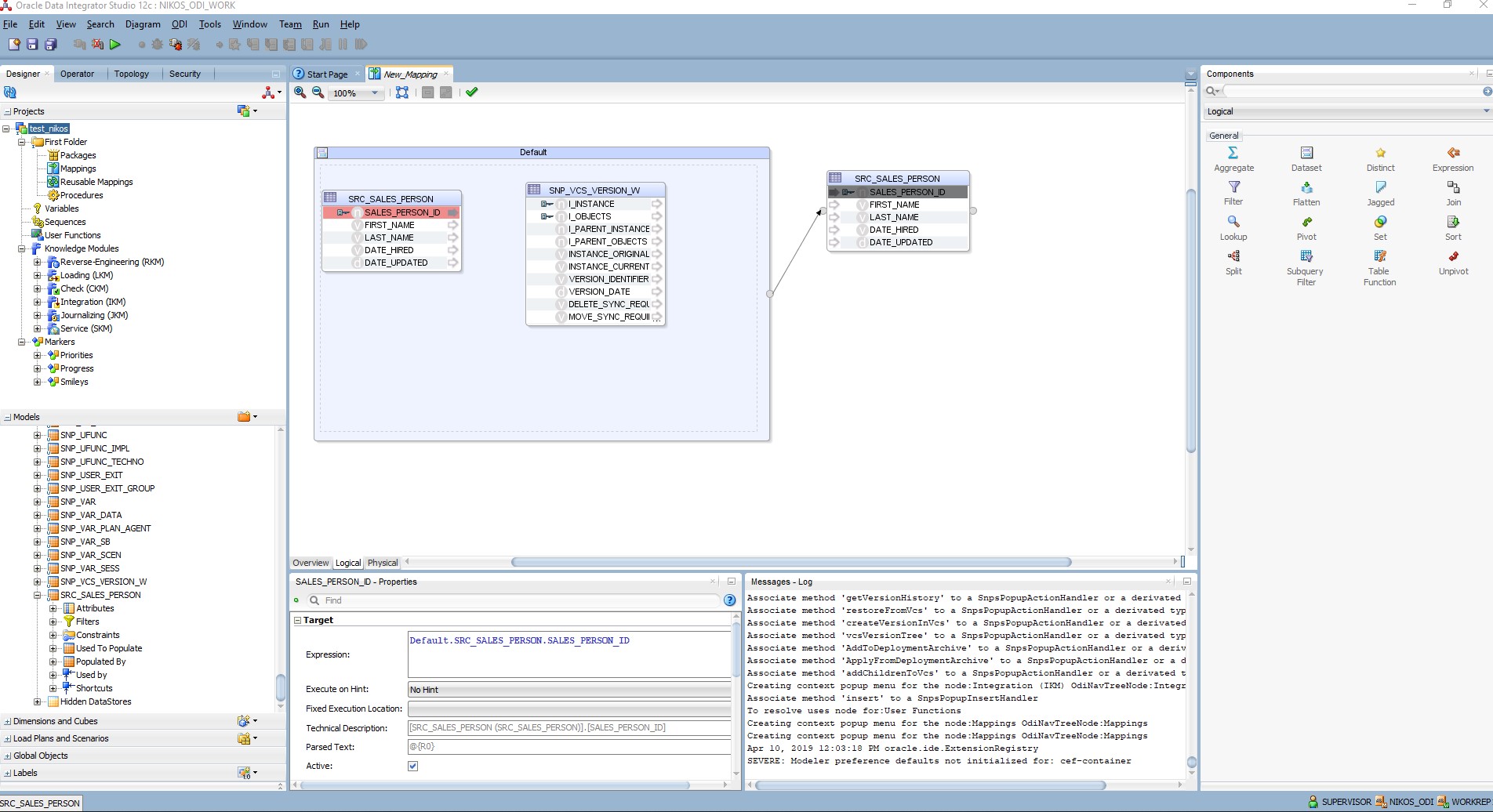Toggle the Active checkbox in Properties
This screenshot has width=1493, height=812.
tap(413, 766)
